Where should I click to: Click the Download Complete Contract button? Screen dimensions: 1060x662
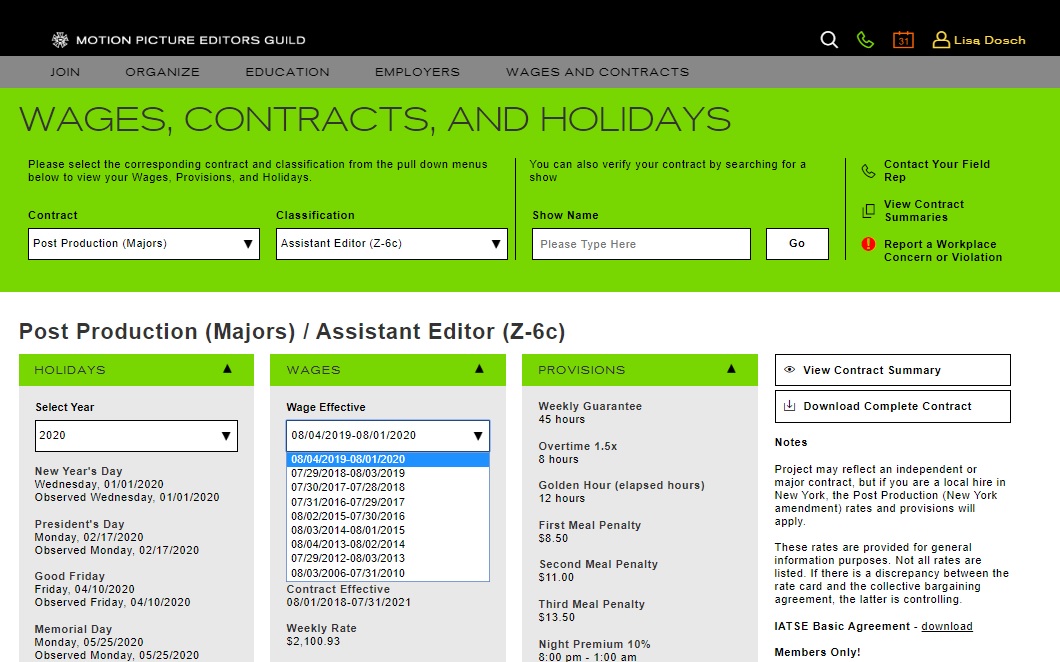(892, 406)
